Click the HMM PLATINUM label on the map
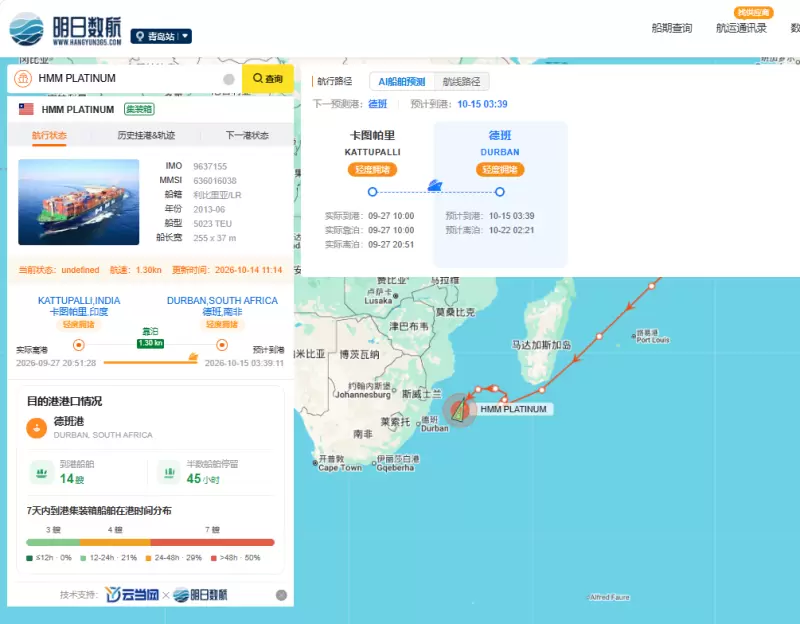This screenshot has width=800, height=624. coord(514,409)
